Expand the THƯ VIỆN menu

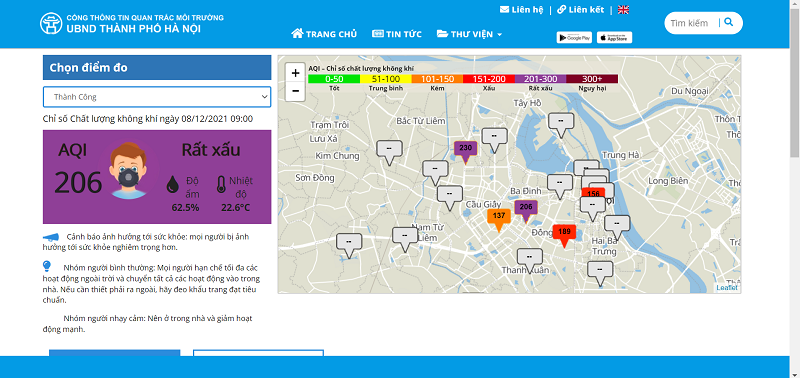click(469, 34)
